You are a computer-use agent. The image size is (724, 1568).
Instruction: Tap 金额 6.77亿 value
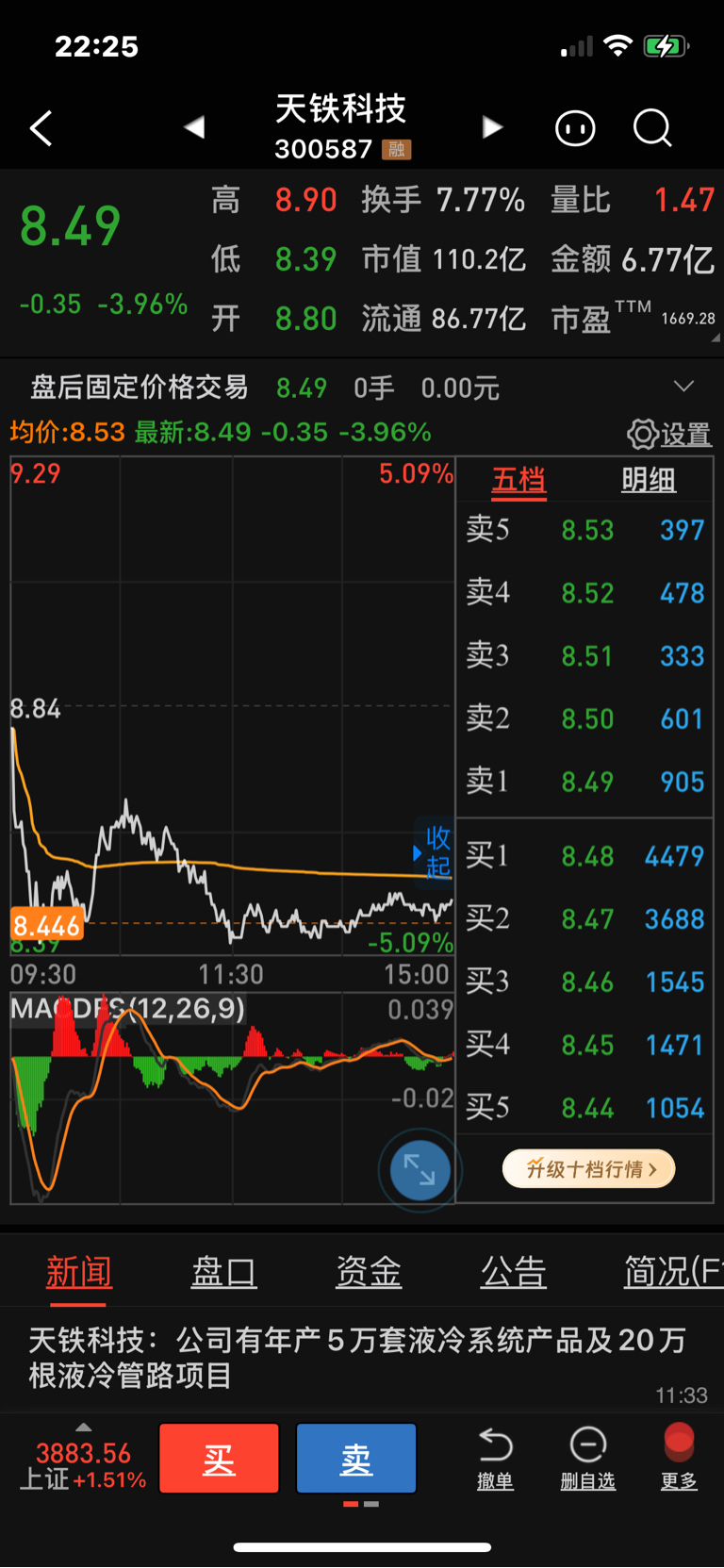pyautogui.click(x=667, y=259)
